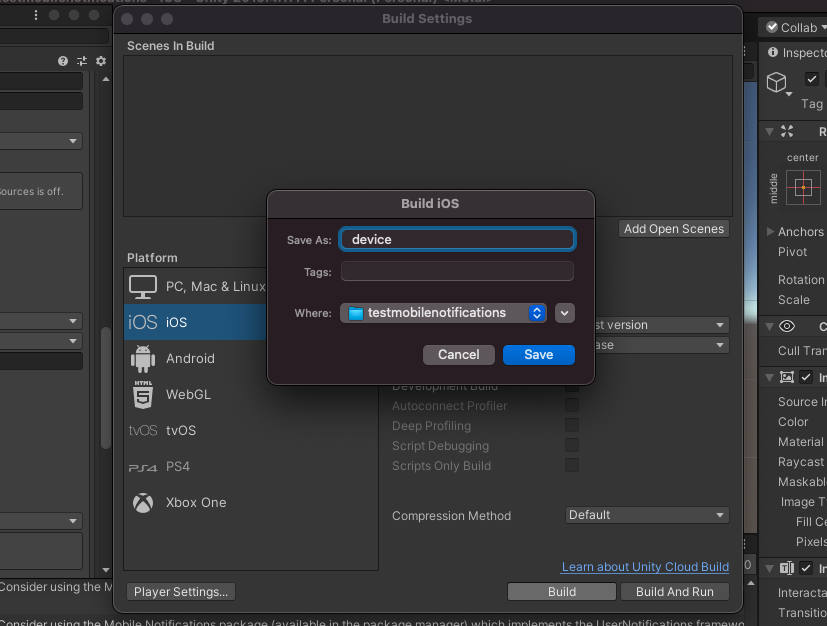The width and height of the screenshot is (827, 626).
Task: Click the Rect Transform component icon
Action: coord(787,131)
